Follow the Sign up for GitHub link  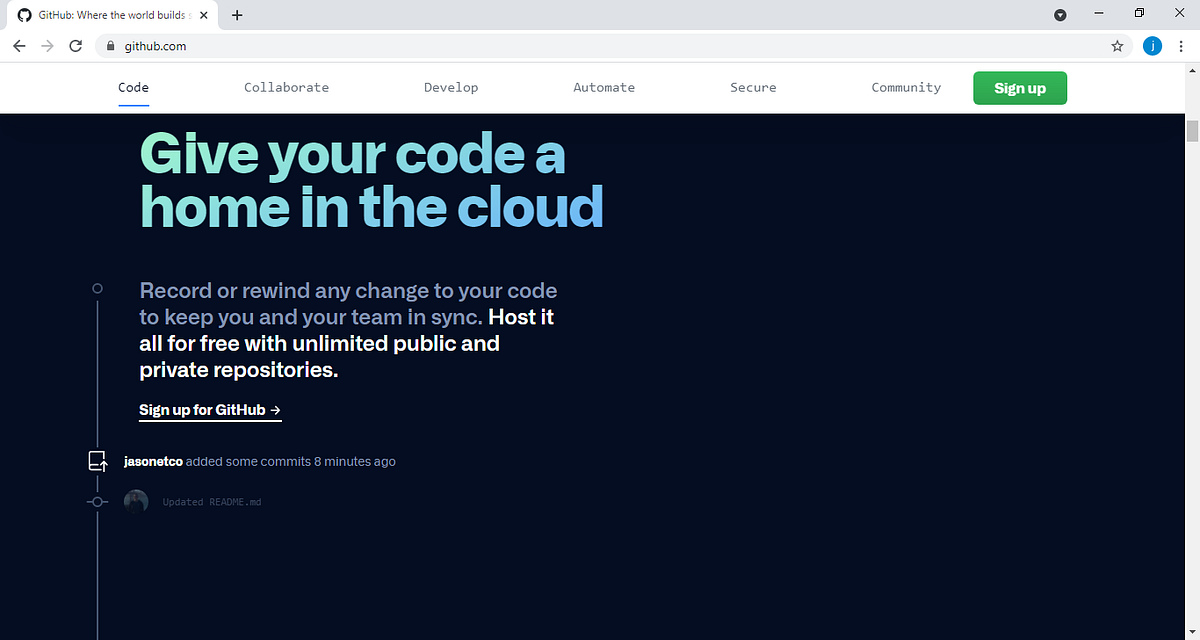[210, 409]
